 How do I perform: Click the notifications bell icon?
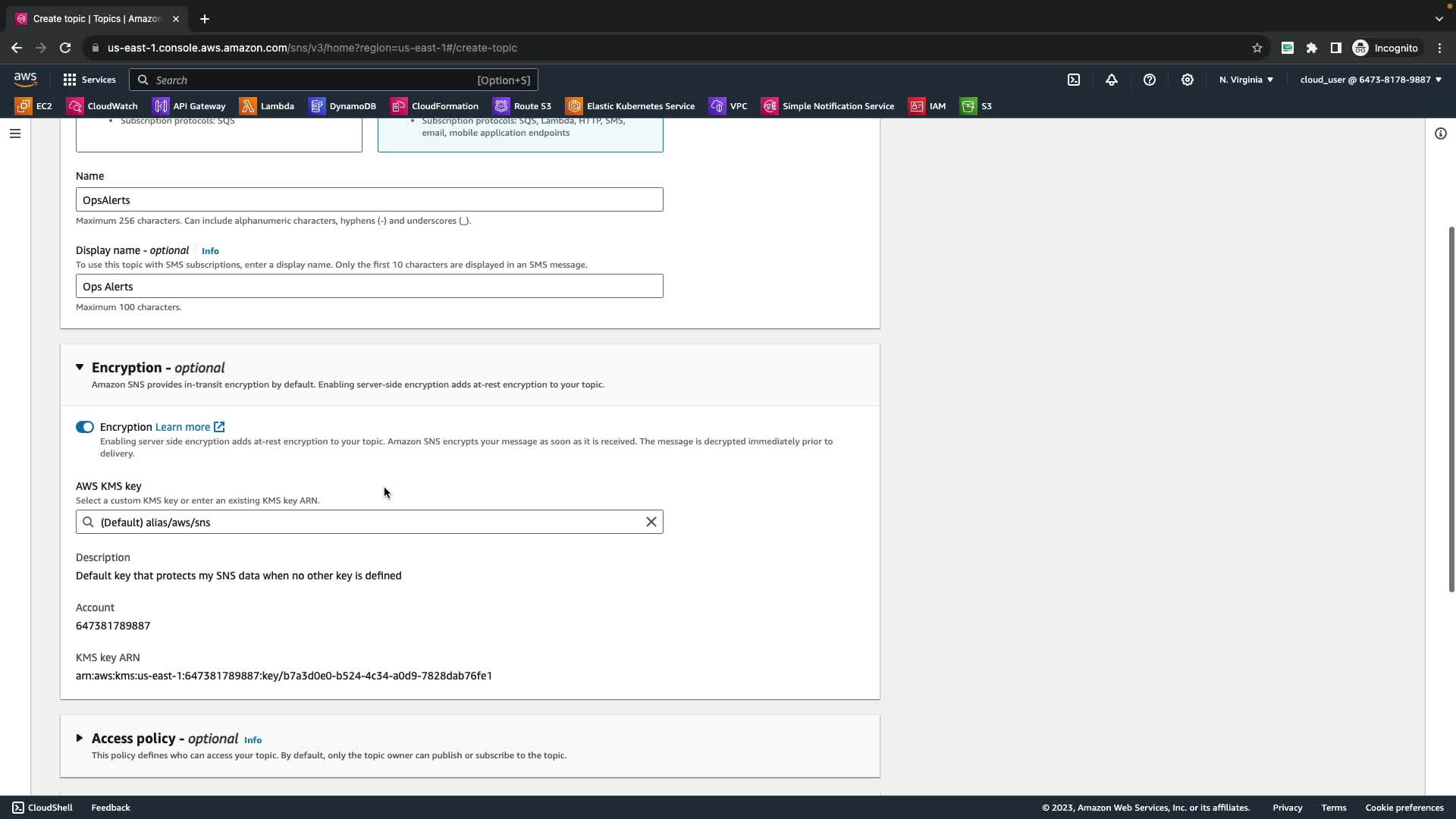[1112, 80]
